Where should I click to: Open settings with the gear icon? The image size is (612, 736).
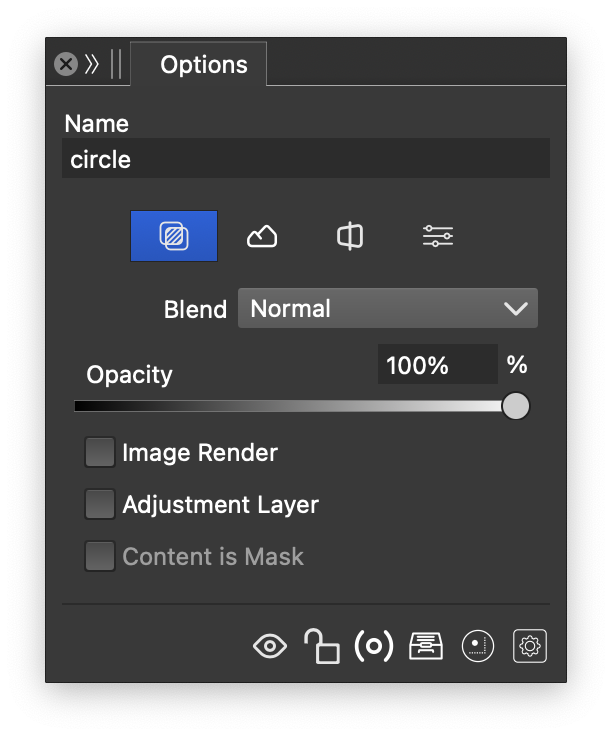pos(530,646)
